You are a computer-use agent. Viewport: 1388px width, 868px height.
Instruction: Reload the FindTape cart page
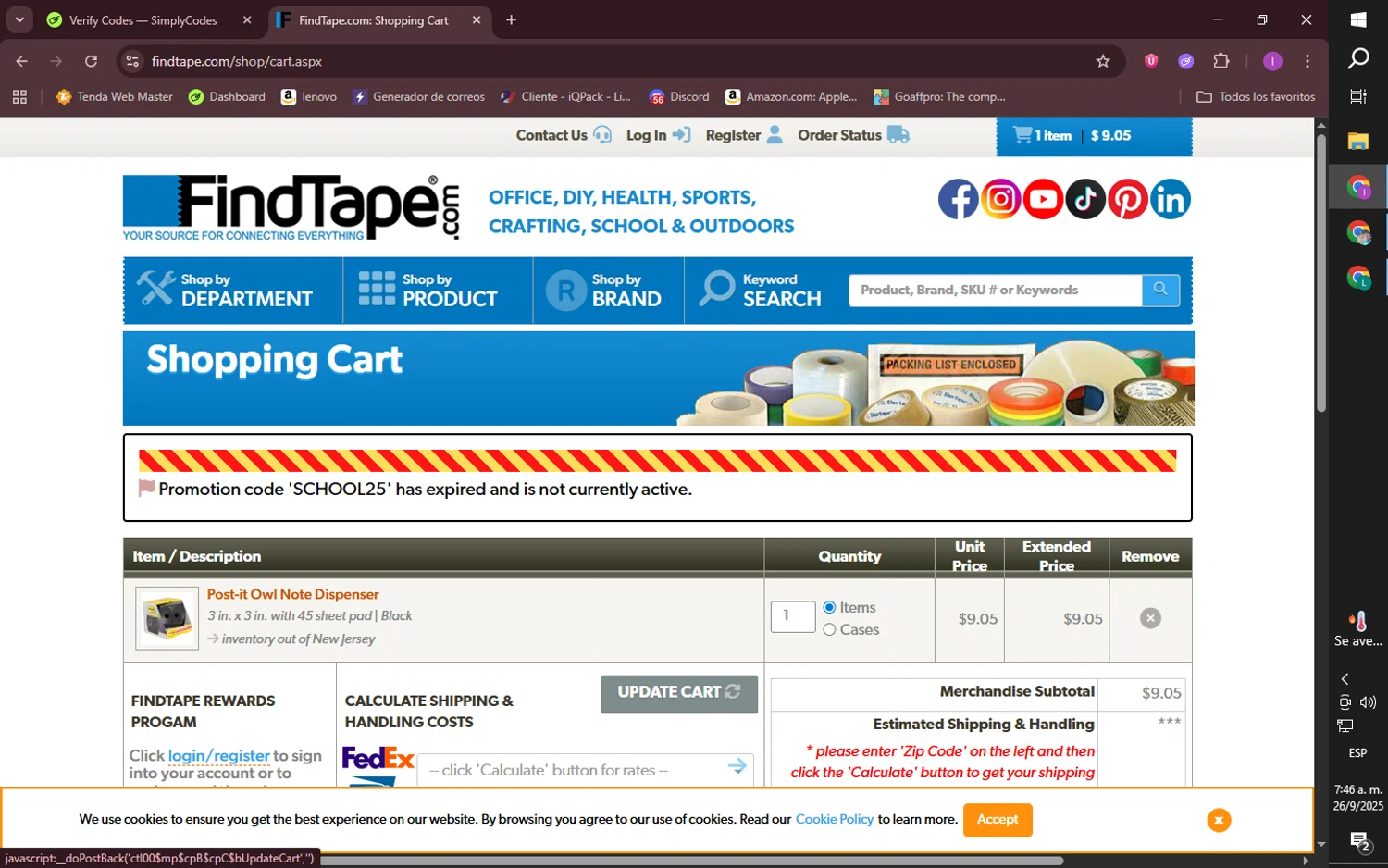(x=91, y=61)
